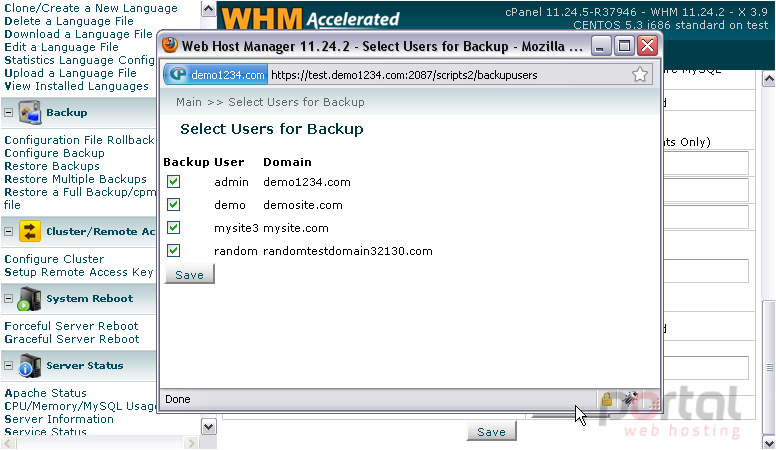Collapse the Cluster/Remote Access section
Viewport: 776px width, 450px height.
(x=8, y=231)
